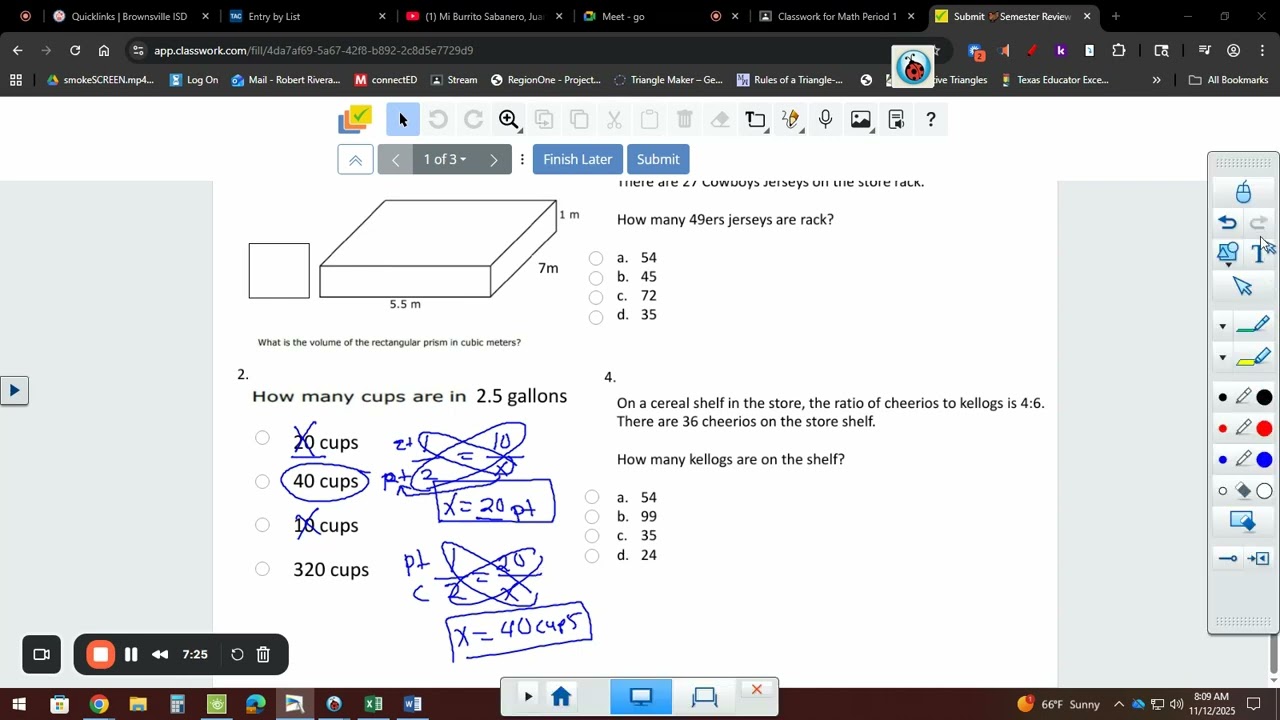The width and height of the screenshot is (1280, 720).
Task: Pick the black pen color
Action: [x=1264, y=398]
